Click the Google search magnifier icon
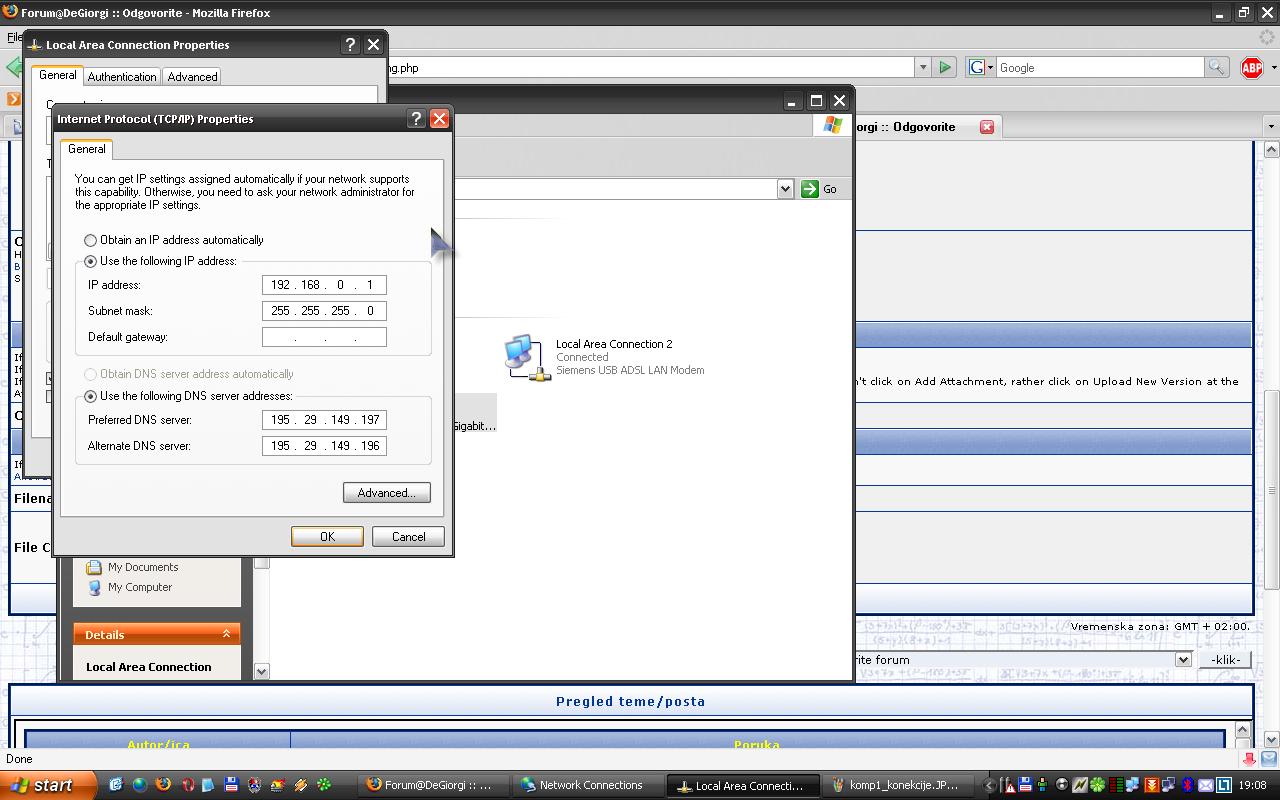The width and height of the screenshot is (1280, 800). coord(1216,68)
